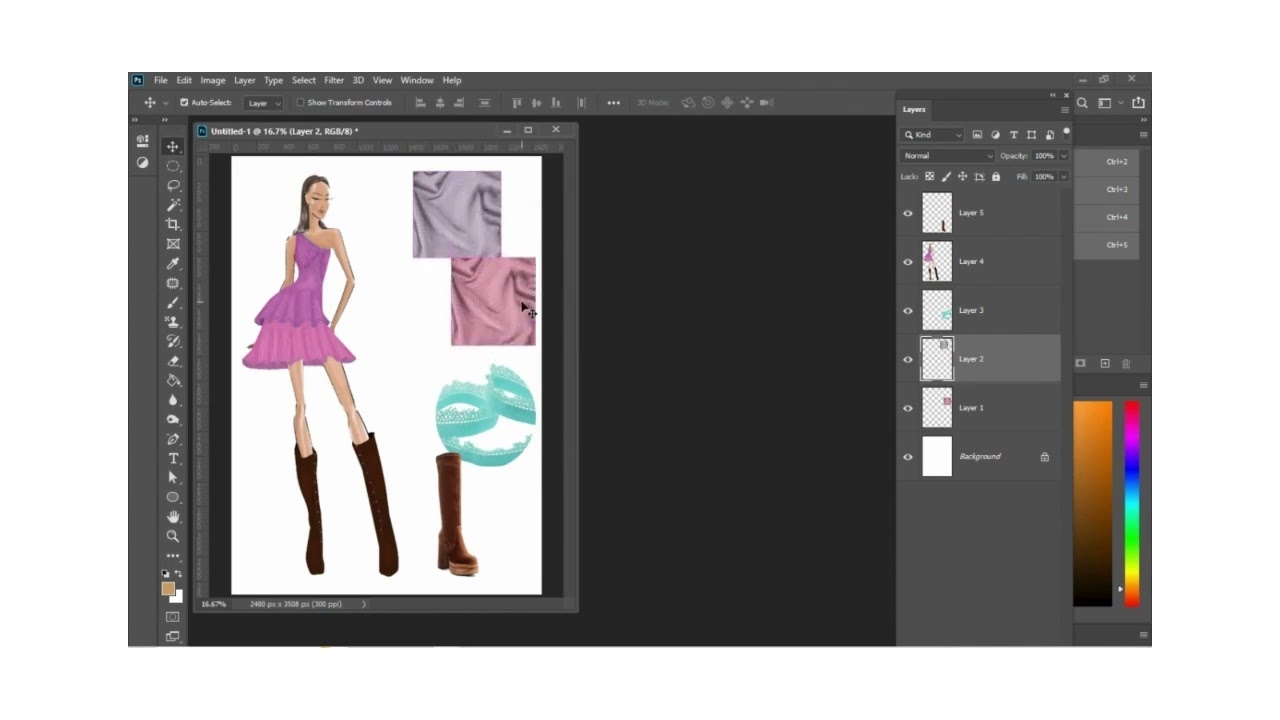Select the Blur tool
The image size is (1280, 720).
point(173,400)
